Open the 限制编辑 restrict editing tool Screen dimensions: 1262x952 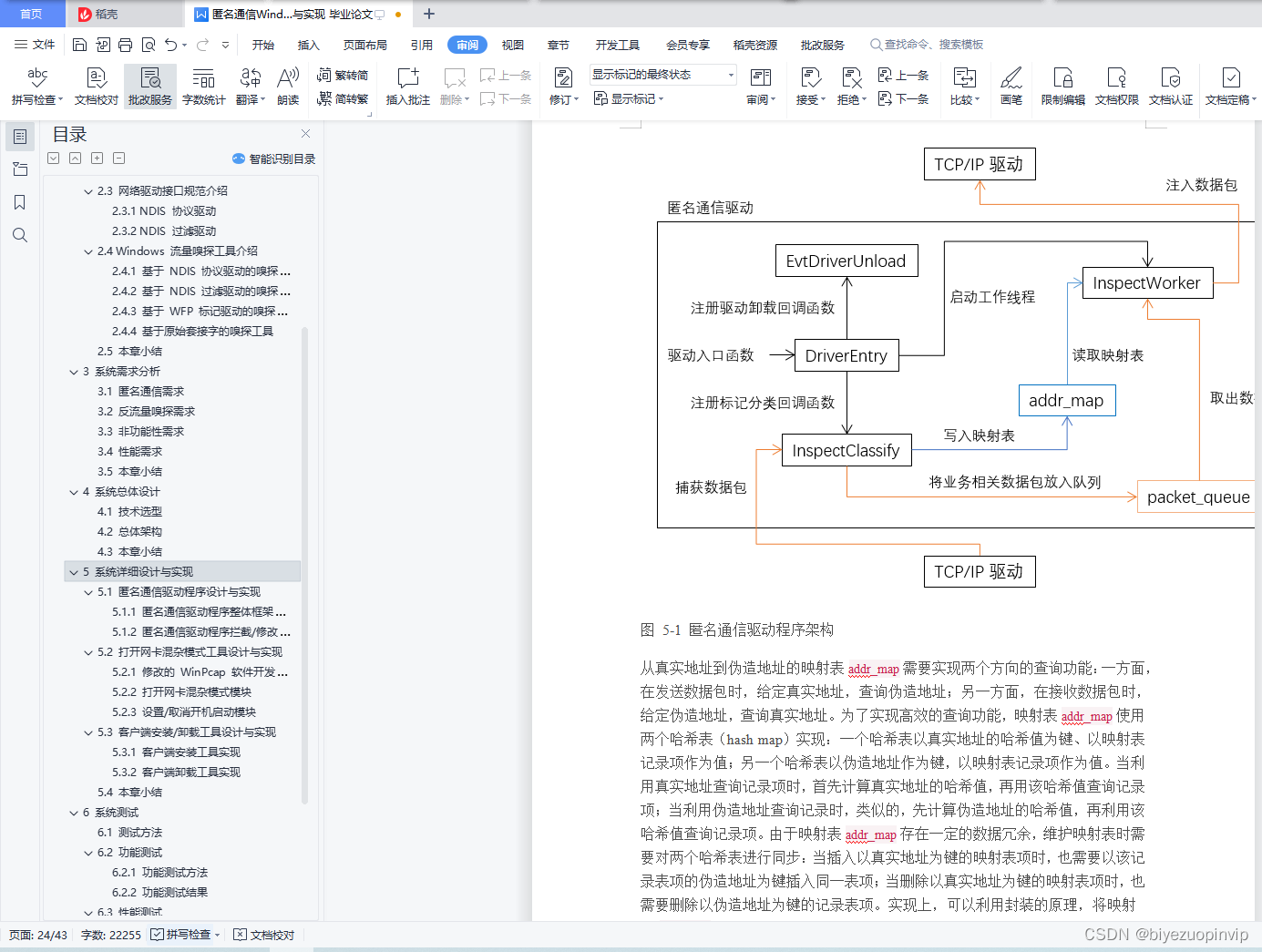pyautogui.click(x=1062, y=86)
